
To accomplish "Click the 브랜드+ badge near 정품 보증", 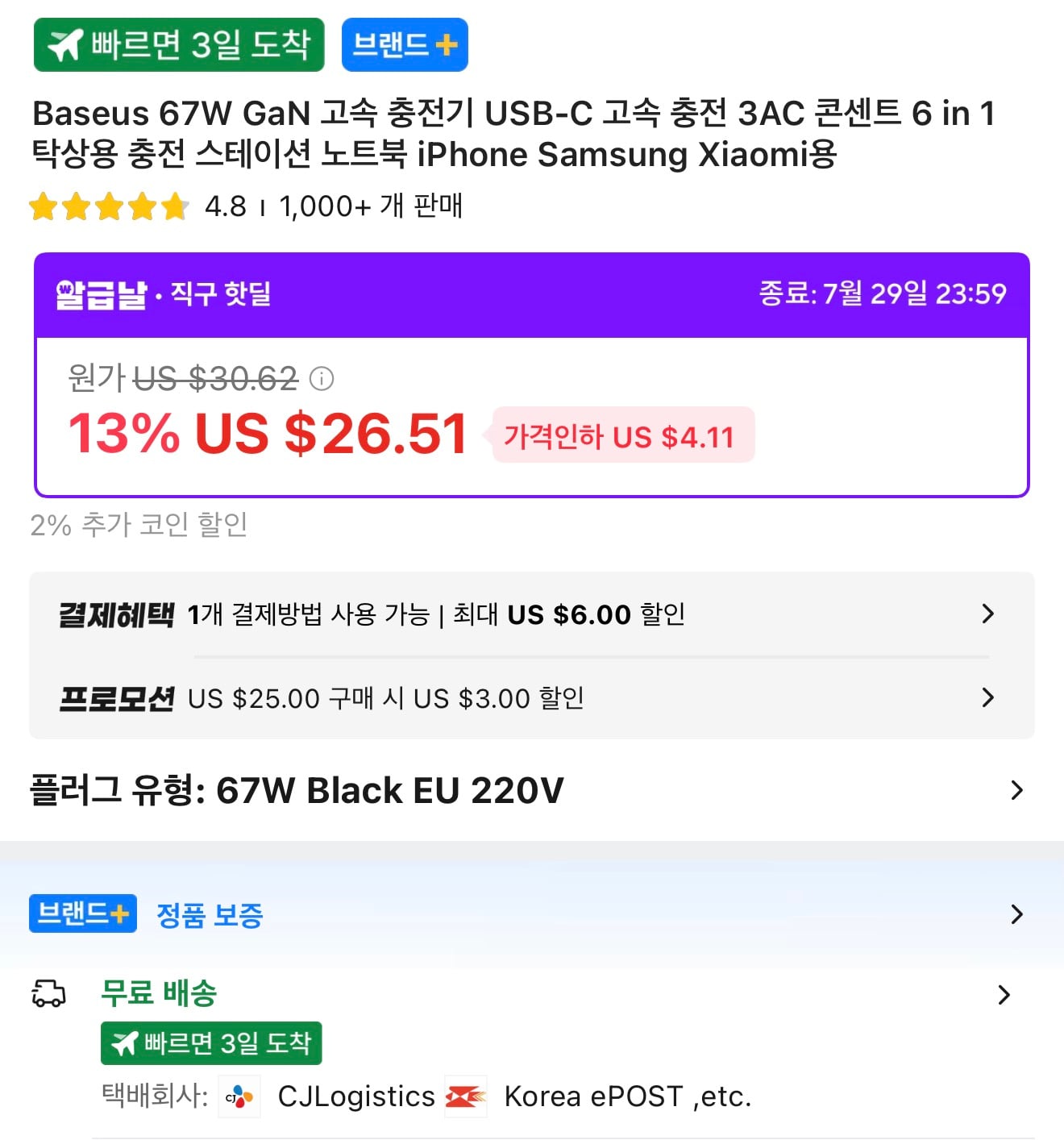I will point(83,913).
